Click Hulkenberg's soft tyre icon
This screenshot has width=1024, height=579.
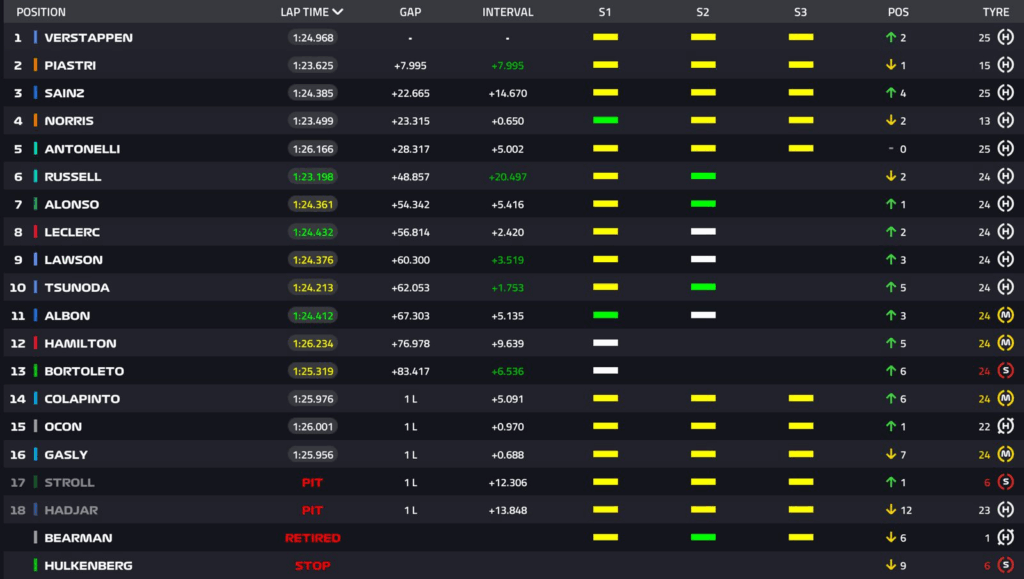1006,566
